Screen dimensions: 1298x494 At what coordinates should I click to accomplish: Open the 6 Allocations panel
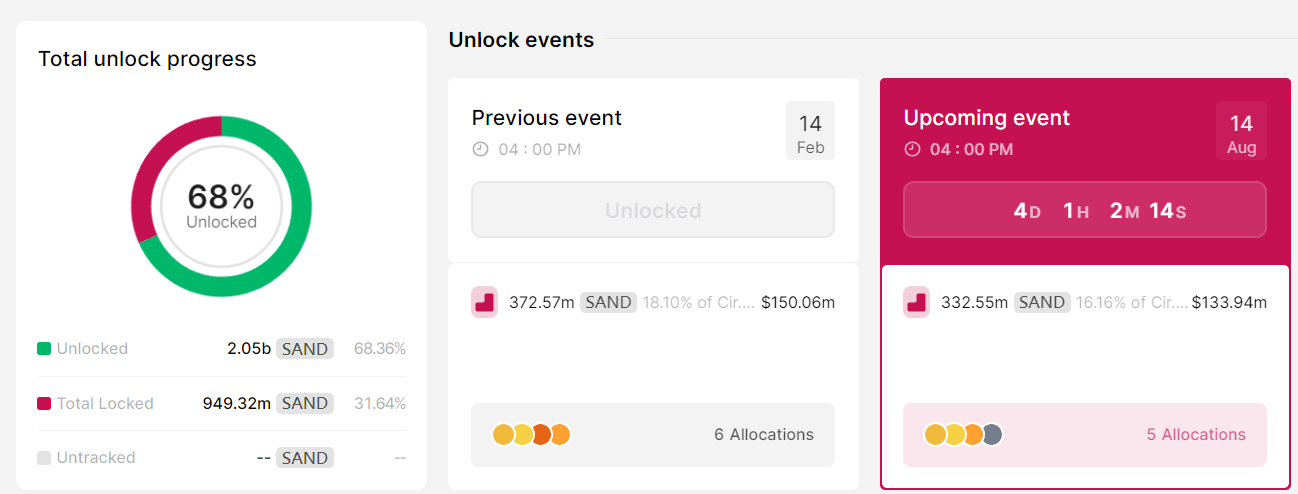click(x=653, y=435)
